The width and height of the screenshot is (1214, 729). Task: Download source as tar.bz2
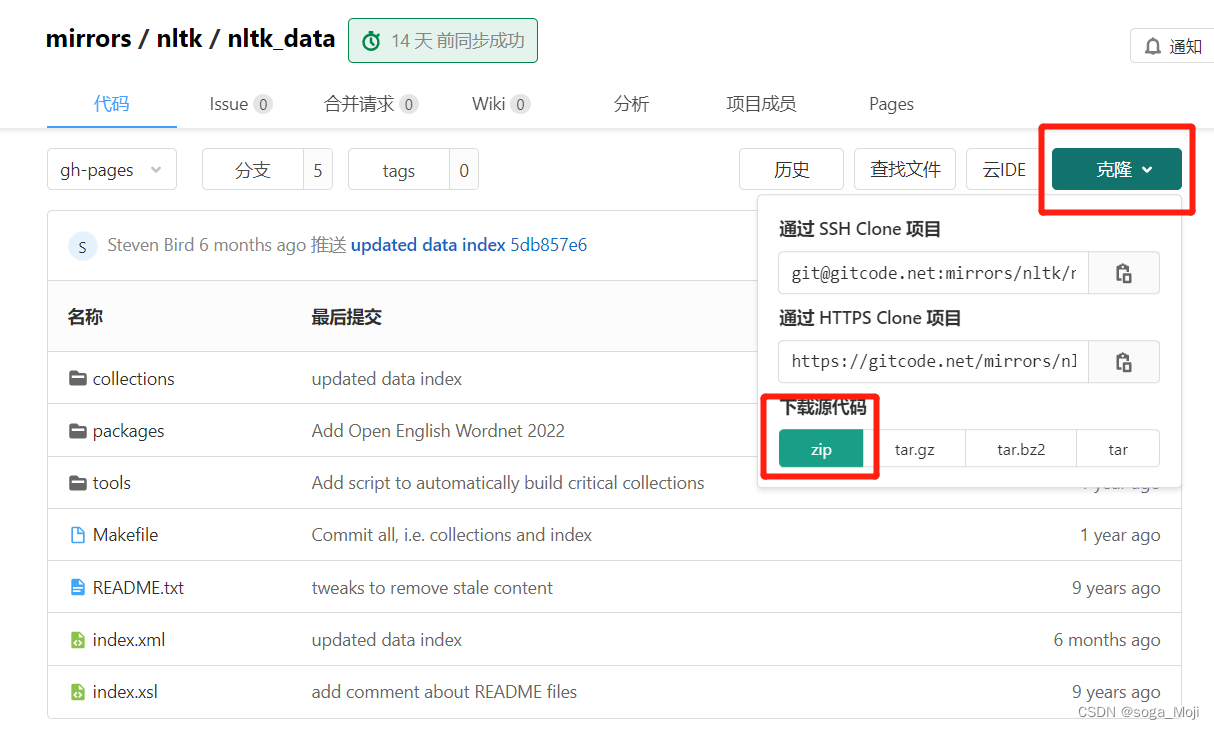point(1021,449)
